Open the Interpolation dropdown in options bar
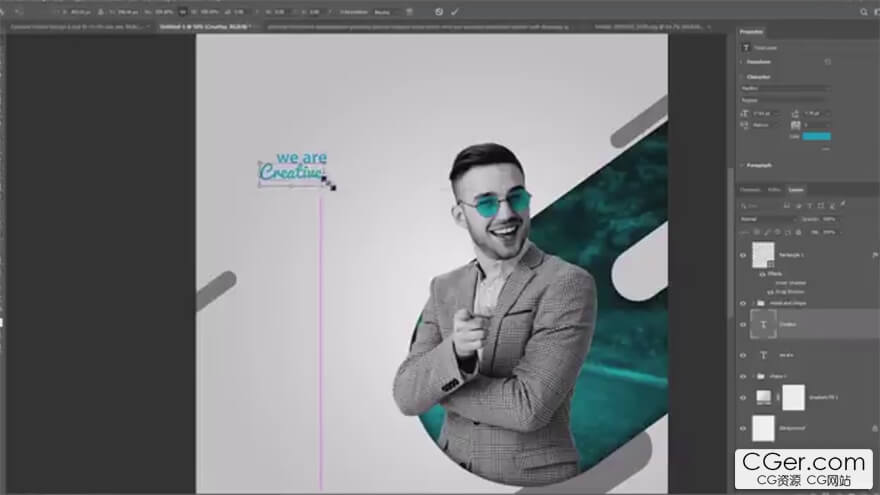This screenshot has height=495, width=880. [x=383, y=12]
